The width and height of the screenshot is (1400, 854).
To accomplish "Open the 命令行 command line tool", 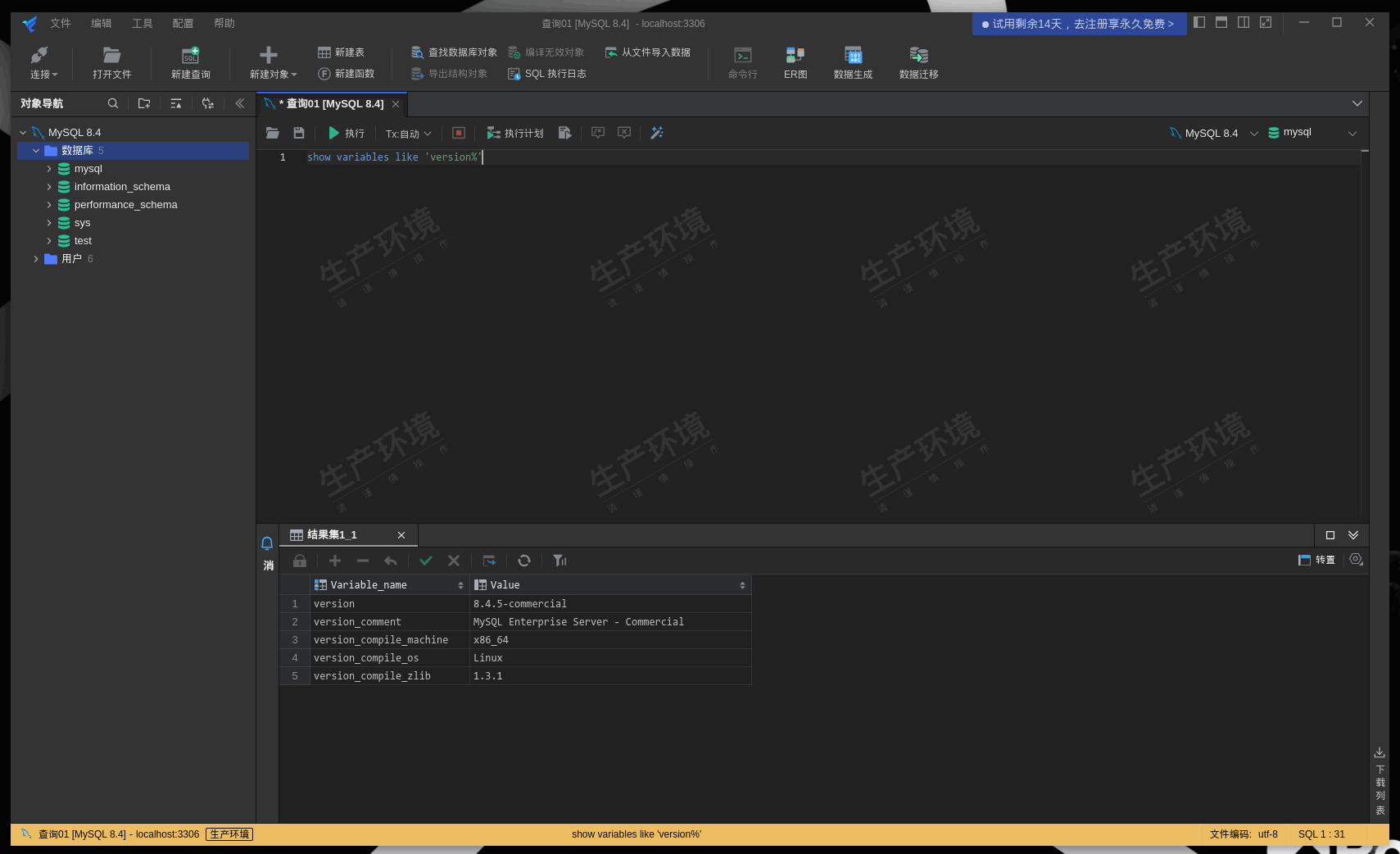I will 741,61.
